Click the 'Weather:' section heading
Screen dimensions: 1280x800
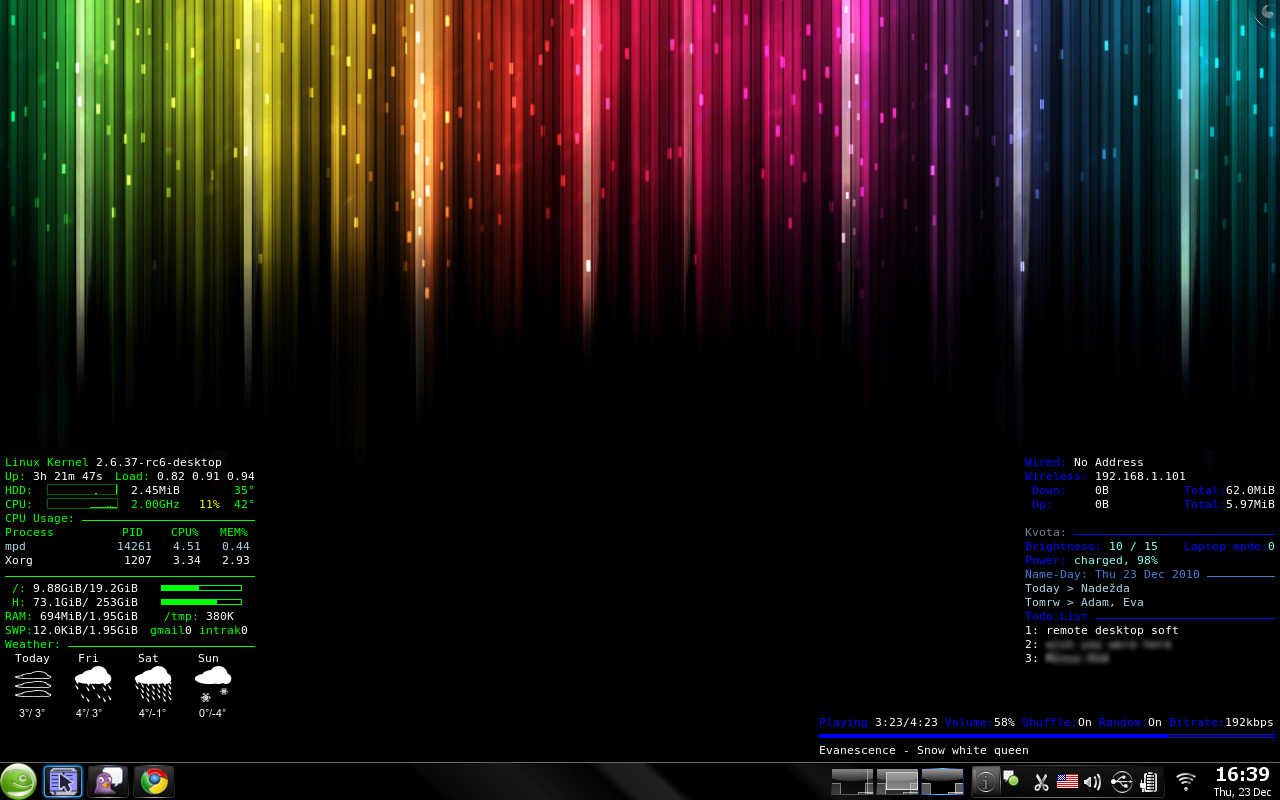click(x=33, y=644)
